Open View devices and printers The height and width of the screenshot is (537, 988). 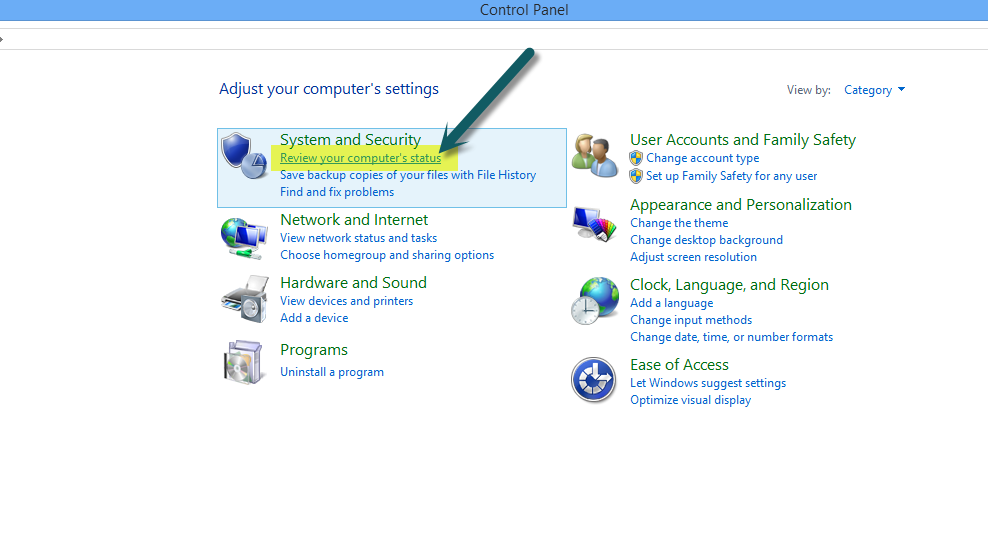click(x=347, y=301)
